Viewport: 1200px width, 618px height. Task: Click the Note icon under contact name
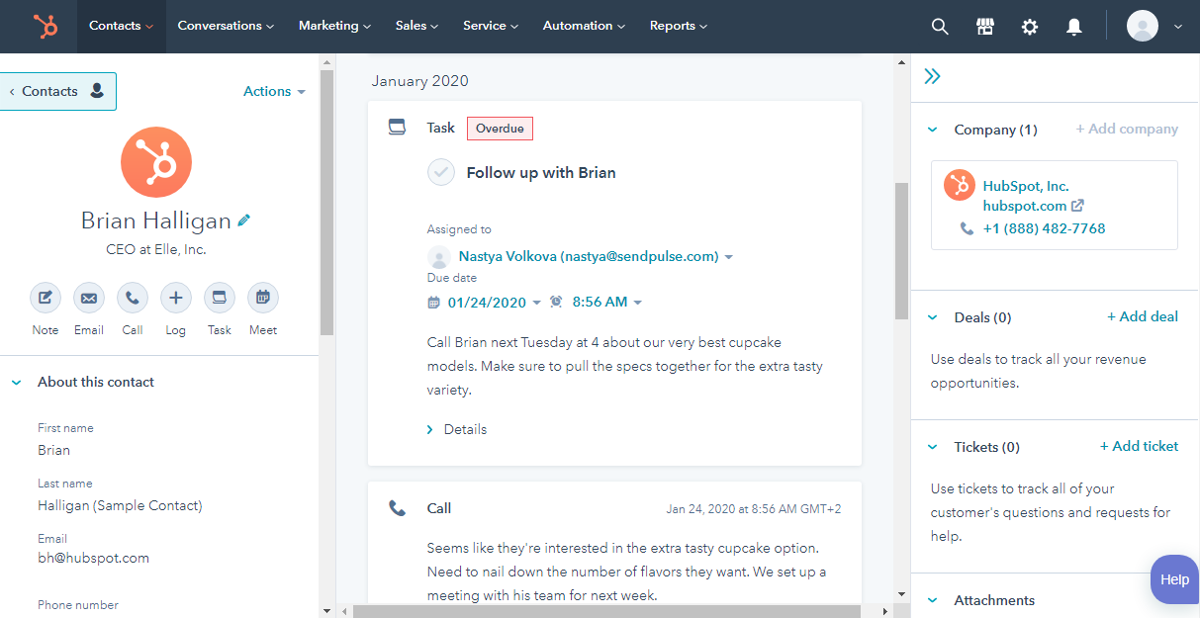45,298
